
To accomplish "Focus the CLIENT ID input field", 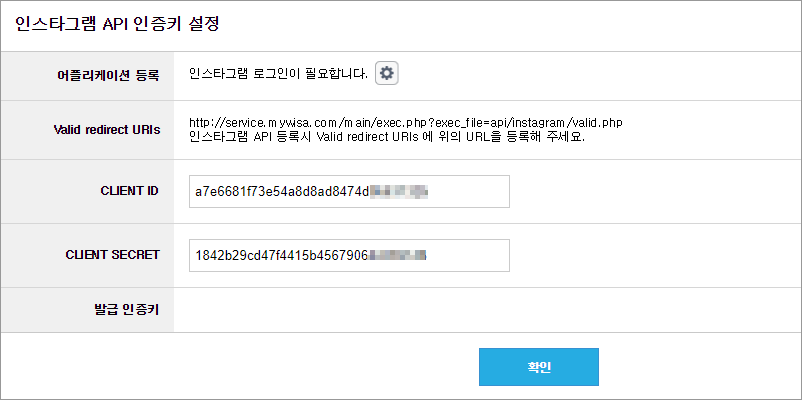I will coord(349,191).
